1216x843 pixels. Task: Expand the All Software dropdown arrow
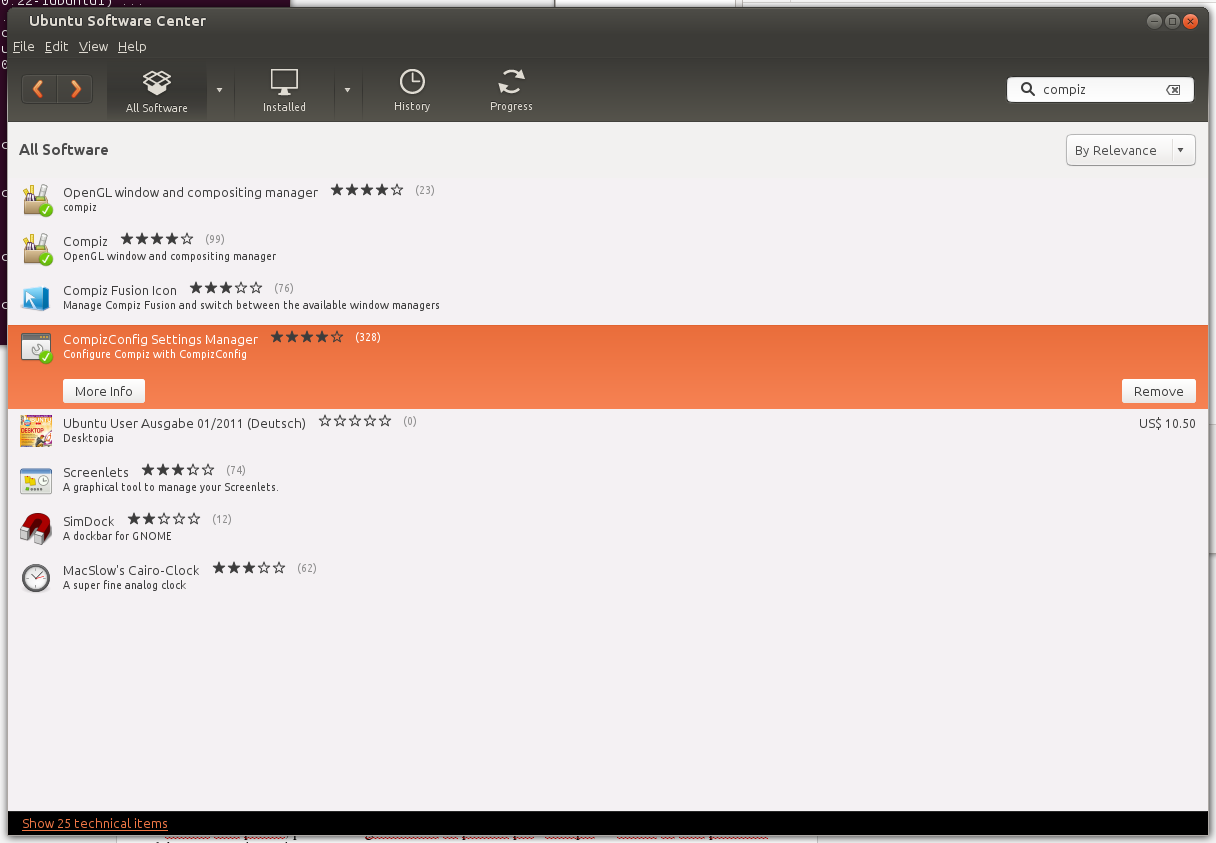point(220,90)
